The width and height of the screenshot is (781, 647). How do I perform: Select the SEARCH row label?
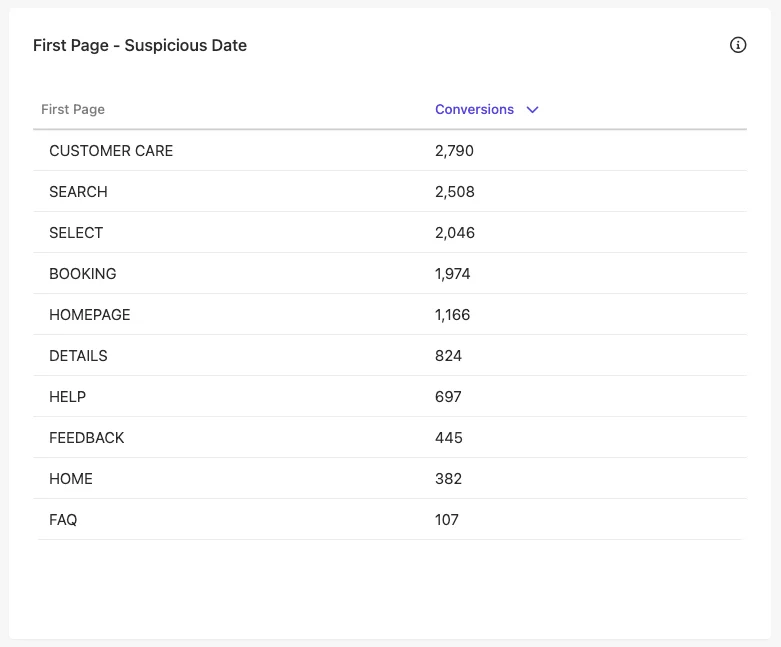78,192
